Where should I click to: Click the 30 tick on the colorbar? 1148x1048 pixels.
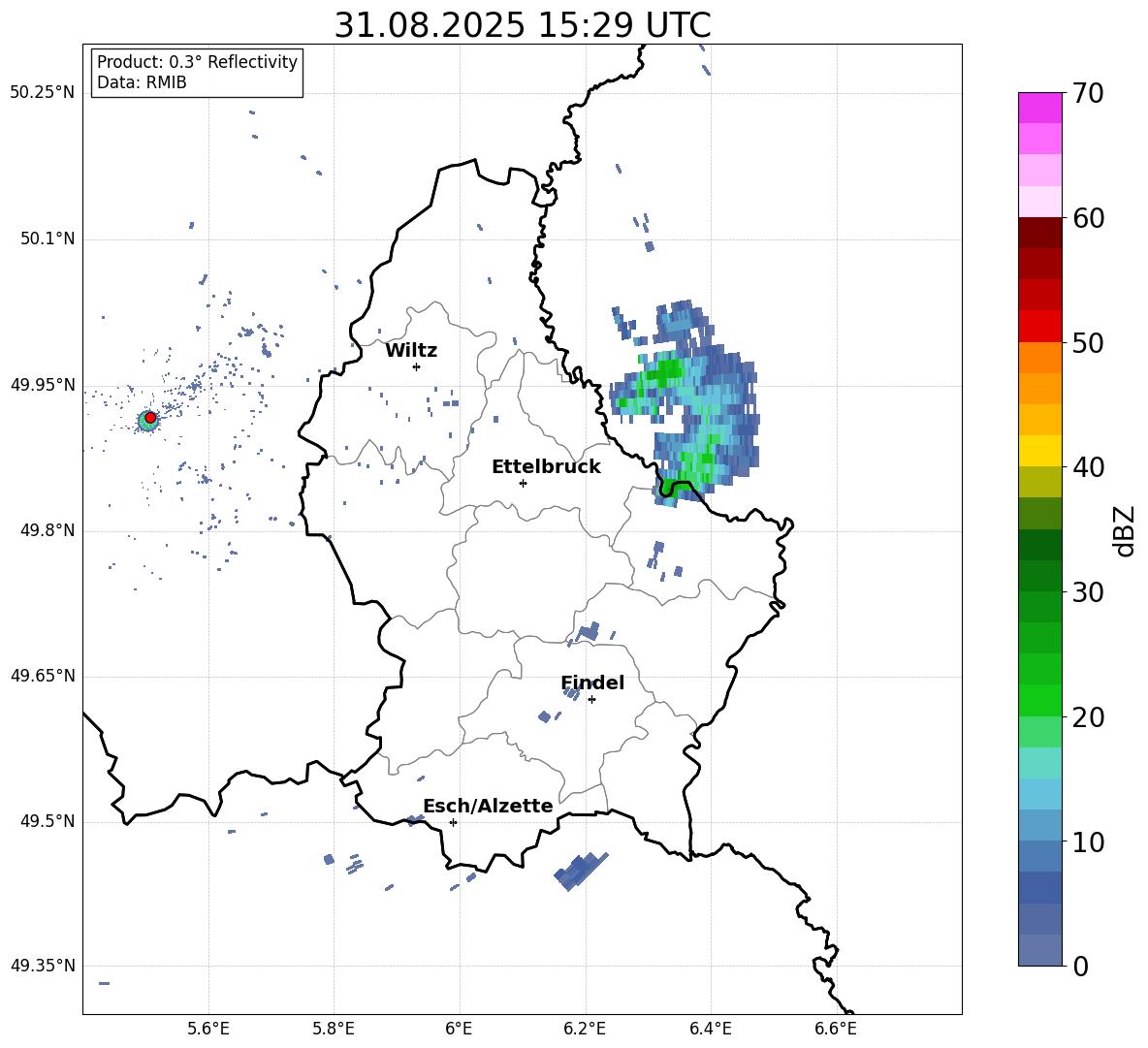click(x=1088, y=592)
